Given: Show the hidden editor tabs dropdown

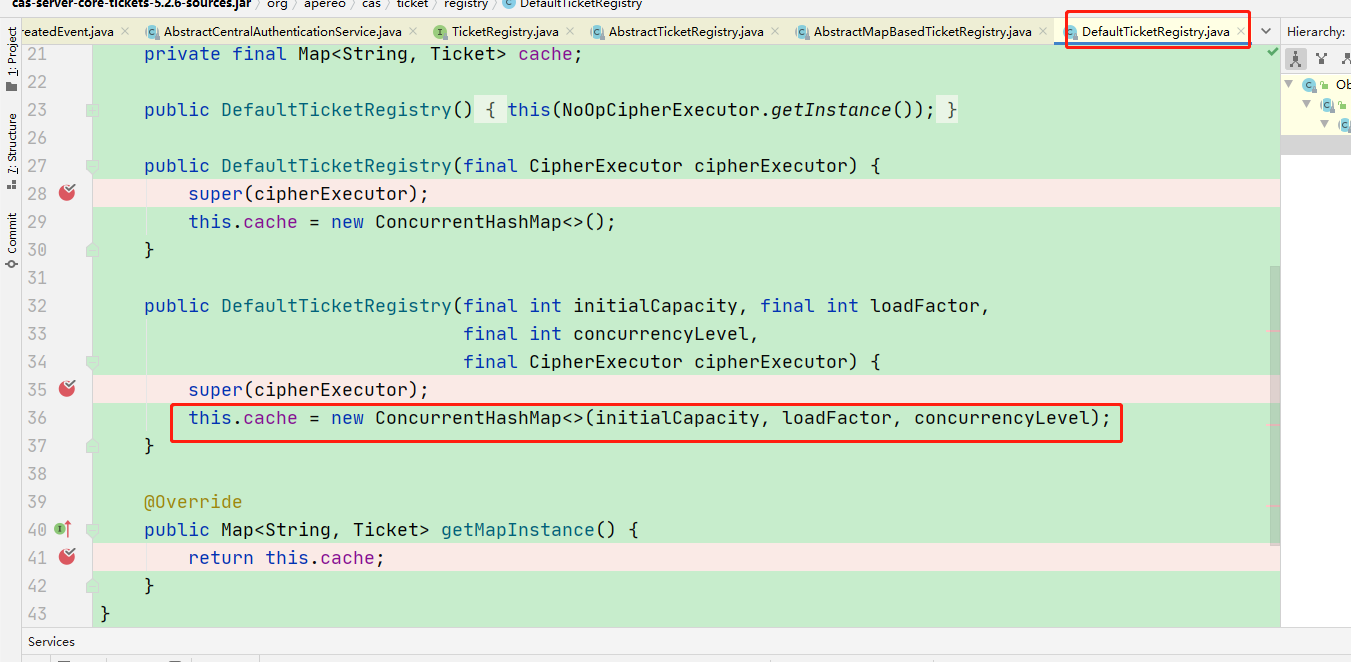Looking at the screenshot, I should coord(1266,32).
